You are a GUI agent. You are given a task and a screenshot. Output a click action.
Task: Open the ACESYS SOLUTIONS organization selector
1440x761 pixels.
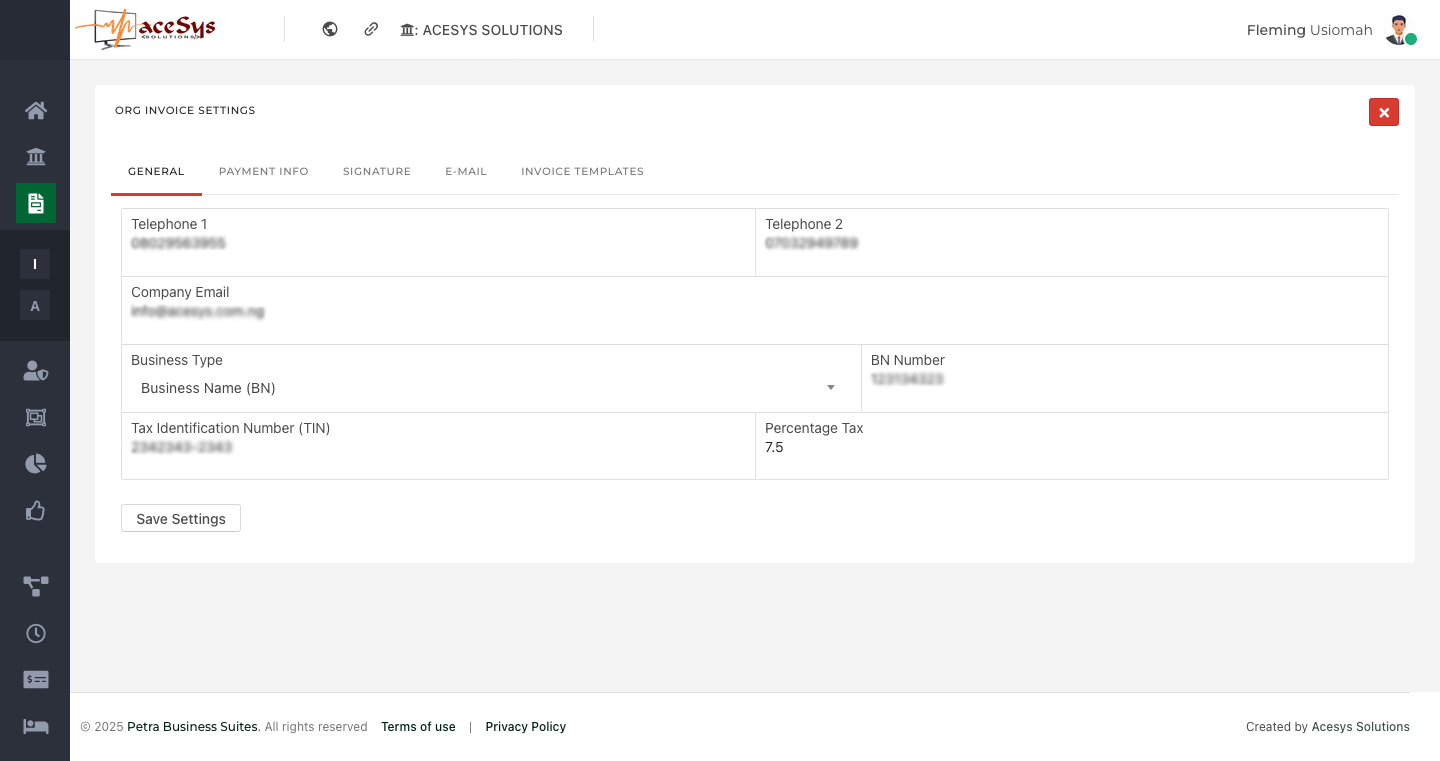[x=482, y=30]
